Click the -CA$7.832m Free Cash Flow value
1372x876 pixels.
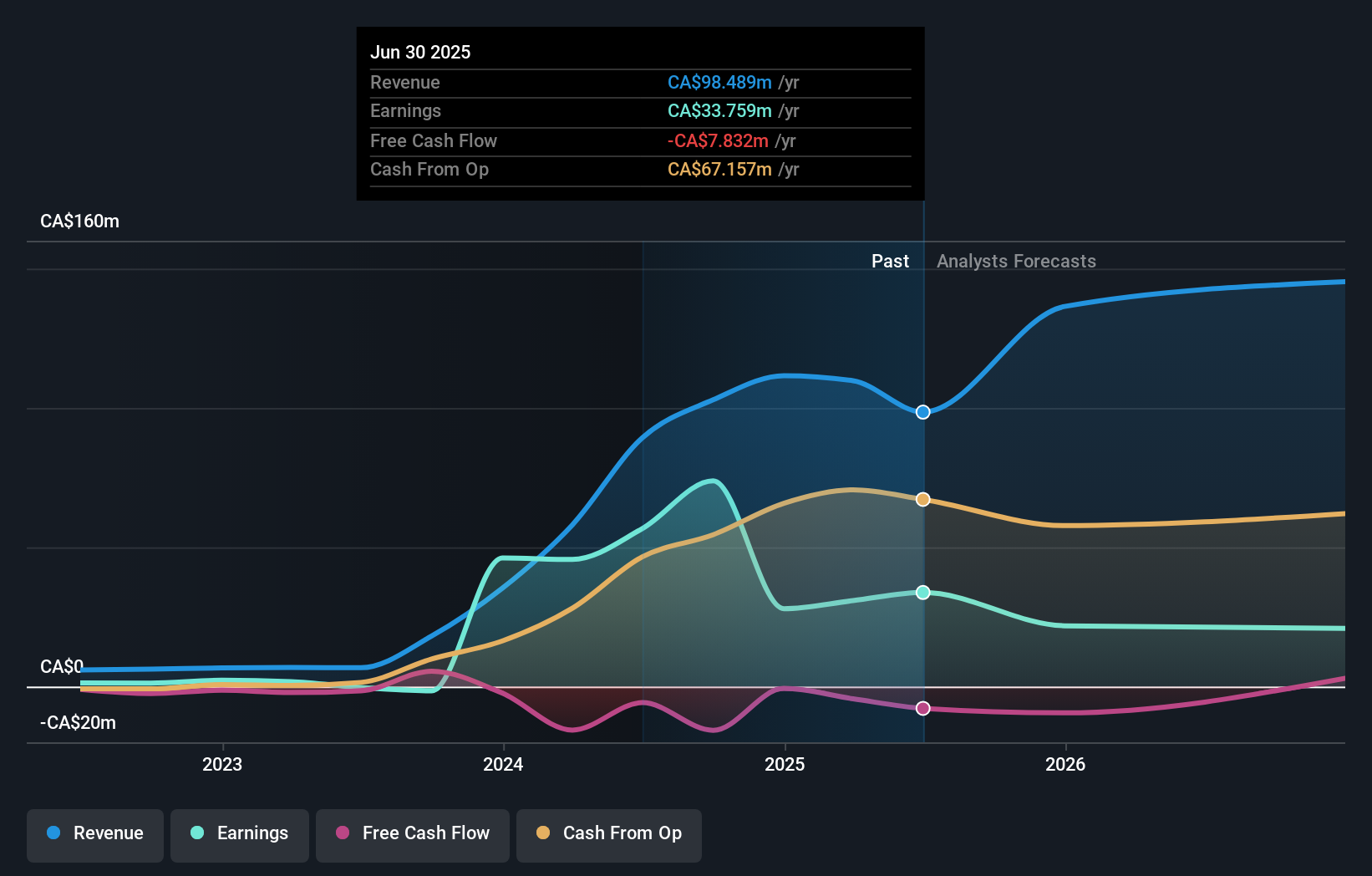pyautogui.click(x=718, y=141)
